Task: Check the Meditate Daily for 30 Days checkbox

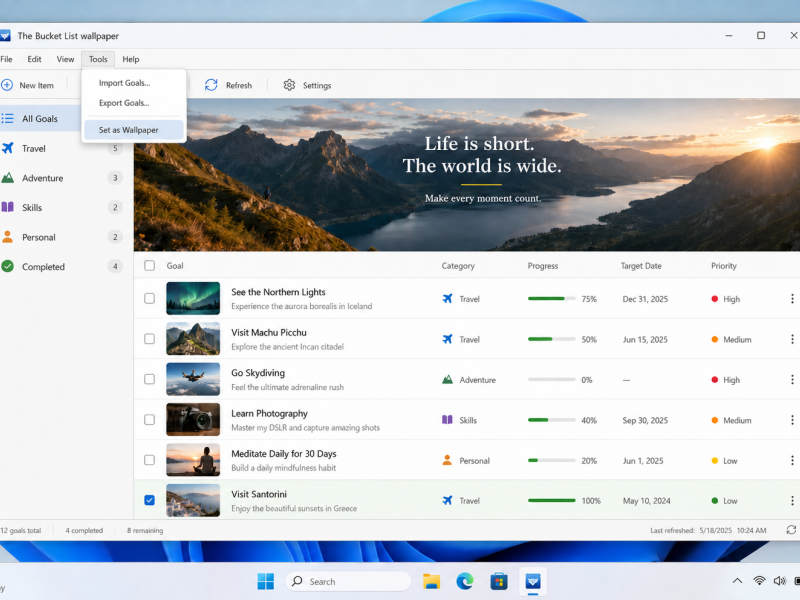Action: pyautogui.click(x=149, y=460)
